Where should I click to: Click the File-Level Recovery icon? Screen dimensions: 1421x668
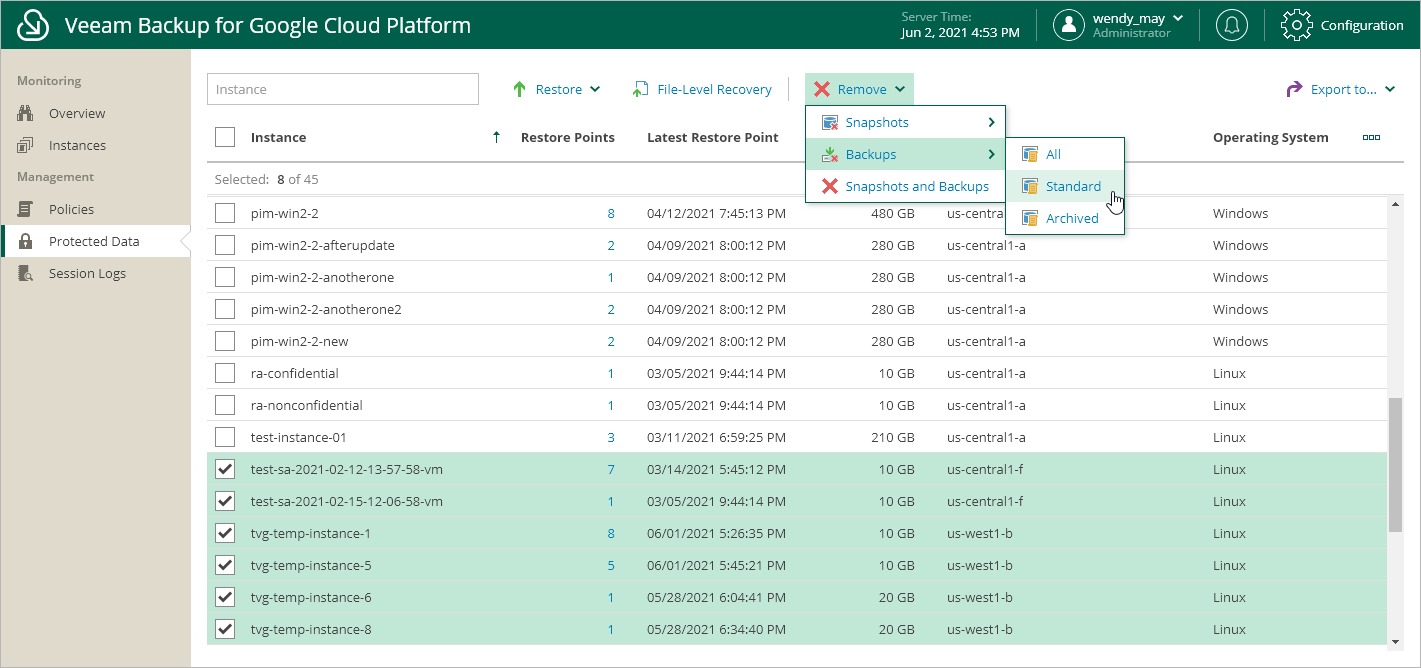click(x=640, y=89)
